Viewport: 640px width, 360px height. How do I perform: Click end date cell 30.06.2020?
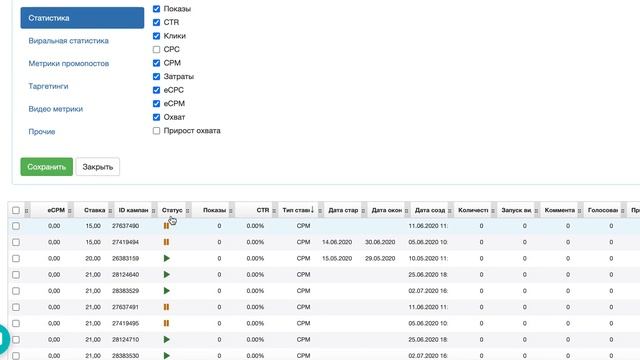pyautogui.click(x=380, y=242)
